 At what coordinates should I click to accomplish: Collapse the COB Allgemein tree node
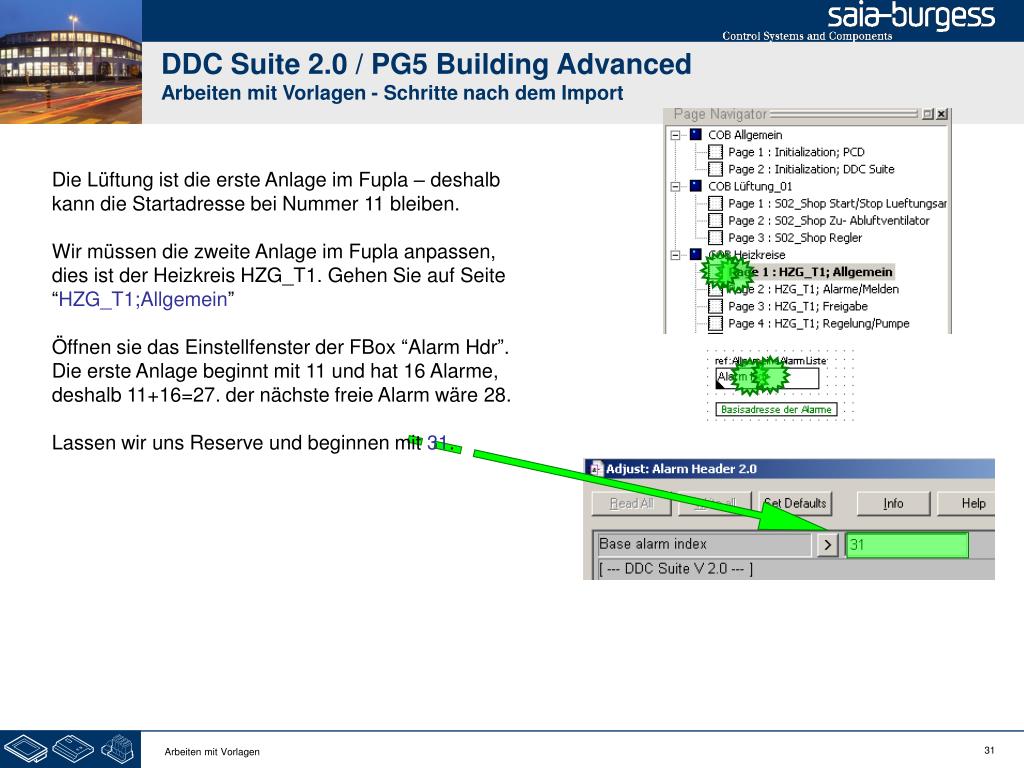point(675,135)
